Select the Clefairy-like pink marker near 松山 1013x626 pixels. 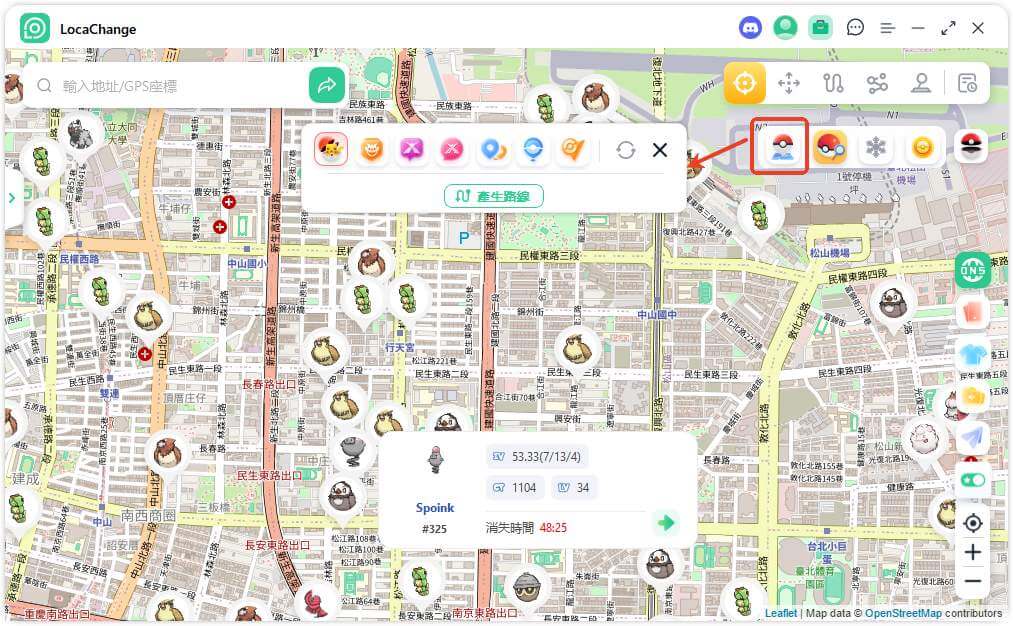coord(923,438)
